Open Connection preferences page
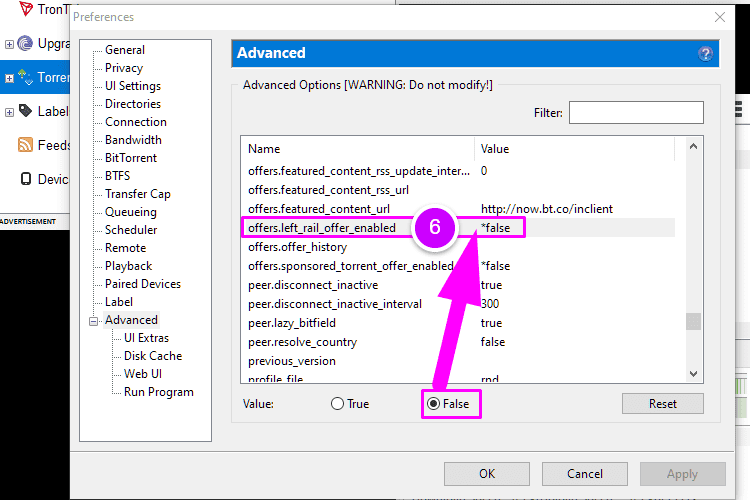 (136, 122)
